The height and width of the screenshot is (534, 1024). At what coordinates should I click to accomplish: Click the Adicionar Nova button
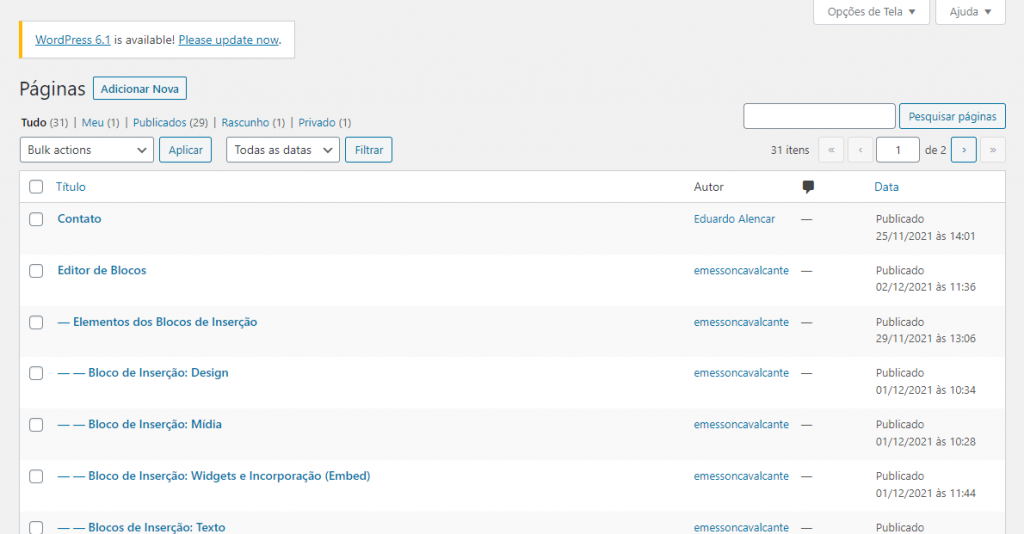tap(140, 89)
